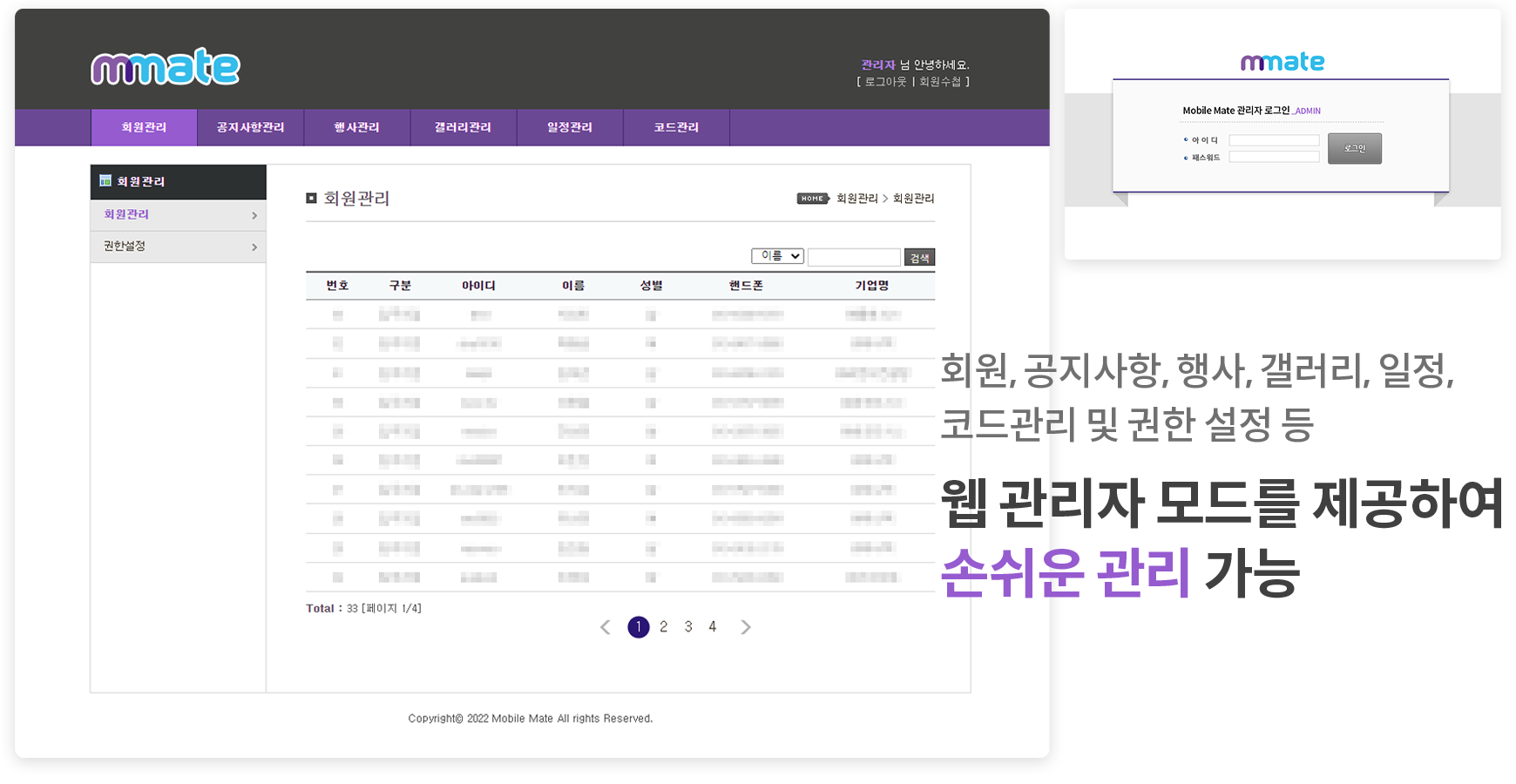
Task: Click the 성별 column header
Action: tap(651, 286)
